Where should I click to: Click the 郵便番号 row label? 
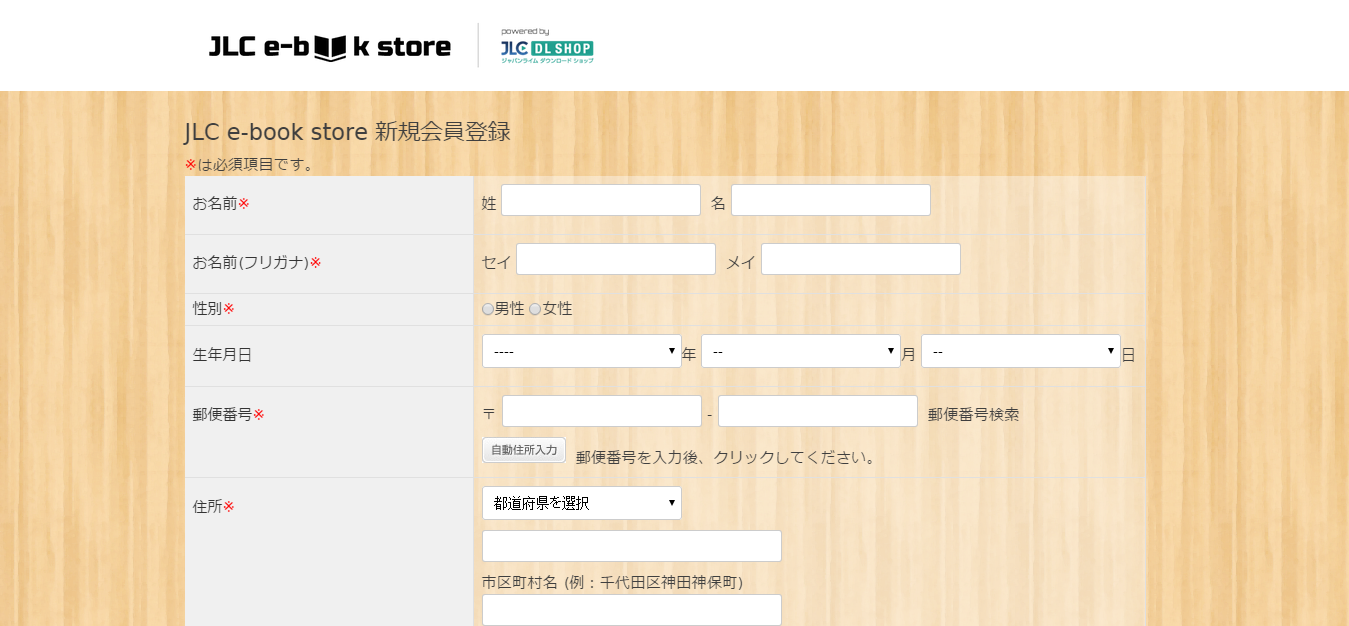pyautogui.click(x=229, y=415)
